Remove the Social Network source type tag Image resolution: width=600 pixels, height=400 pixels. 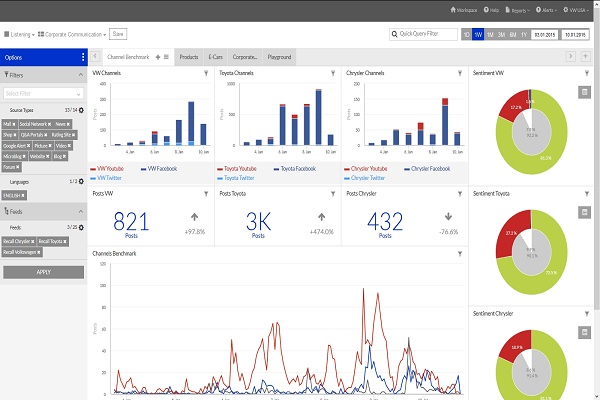[49, 124]
